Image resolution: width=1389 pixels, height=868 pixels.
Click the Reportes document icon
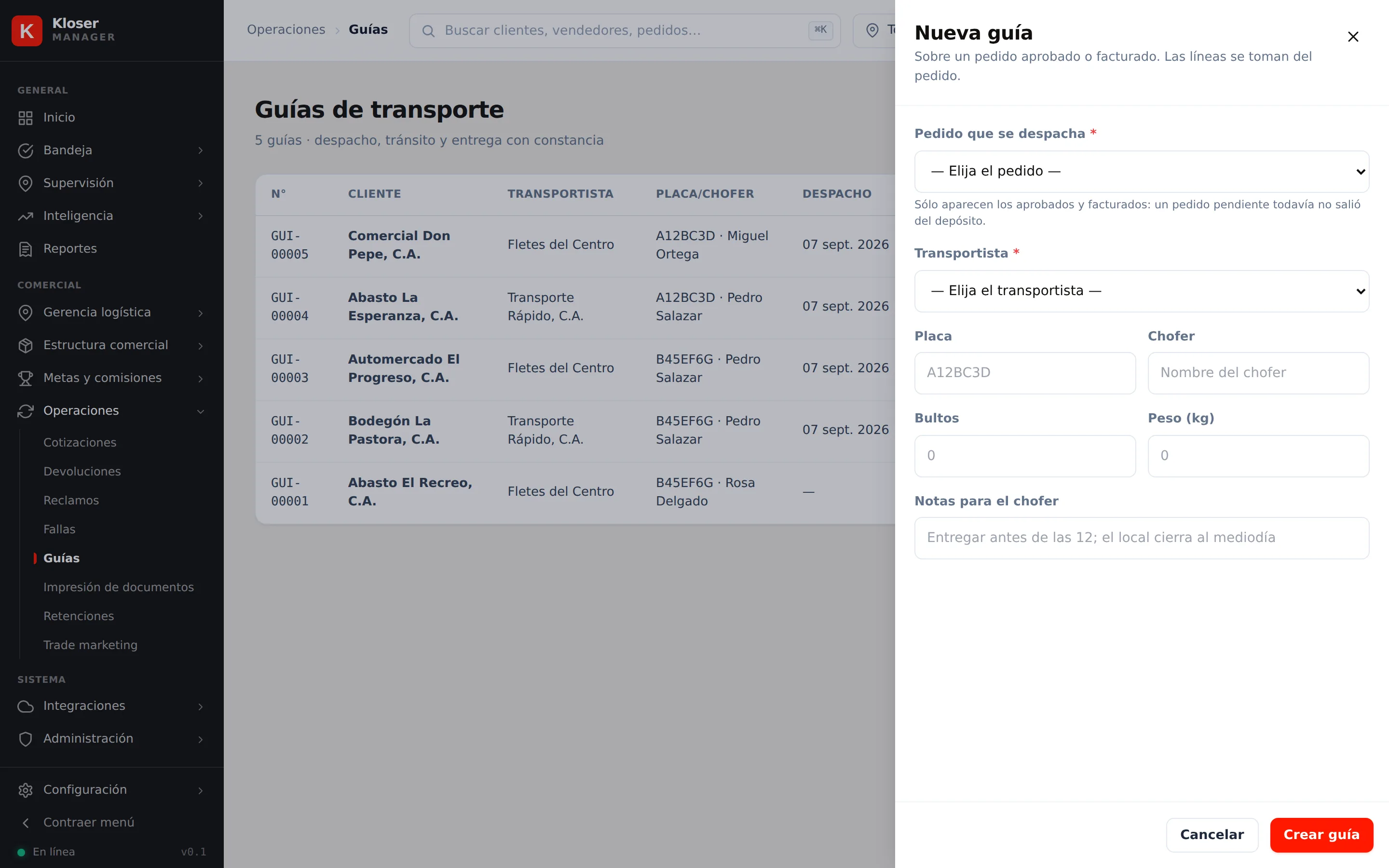pyautogui.click(x=25, y=248)
